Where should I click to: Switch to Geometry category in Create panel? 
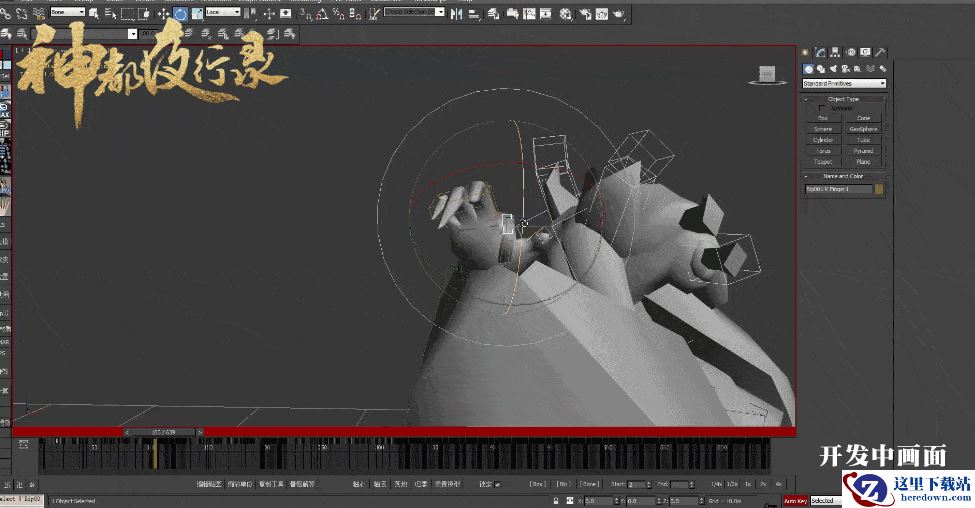tap(808, 68)
